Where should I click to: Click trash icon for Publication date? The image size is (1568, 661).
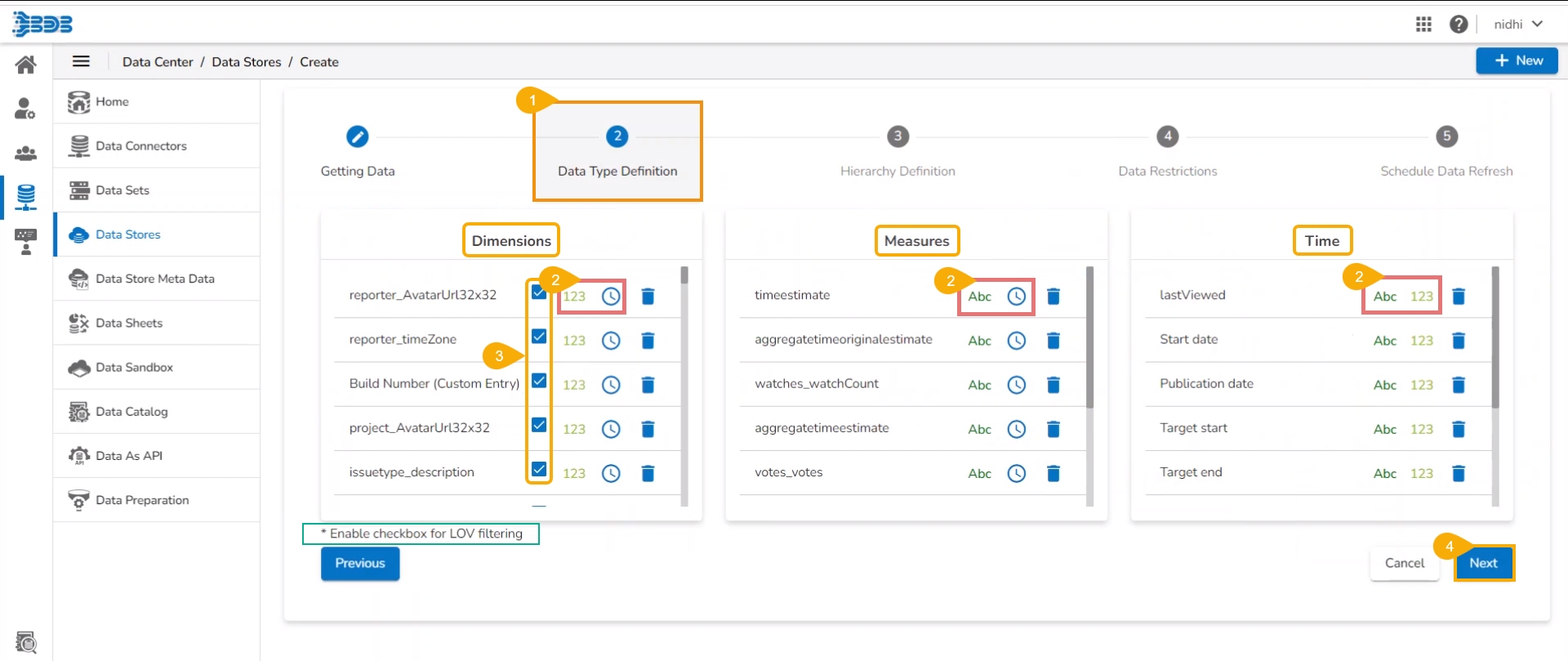[x=1459, y=385]
